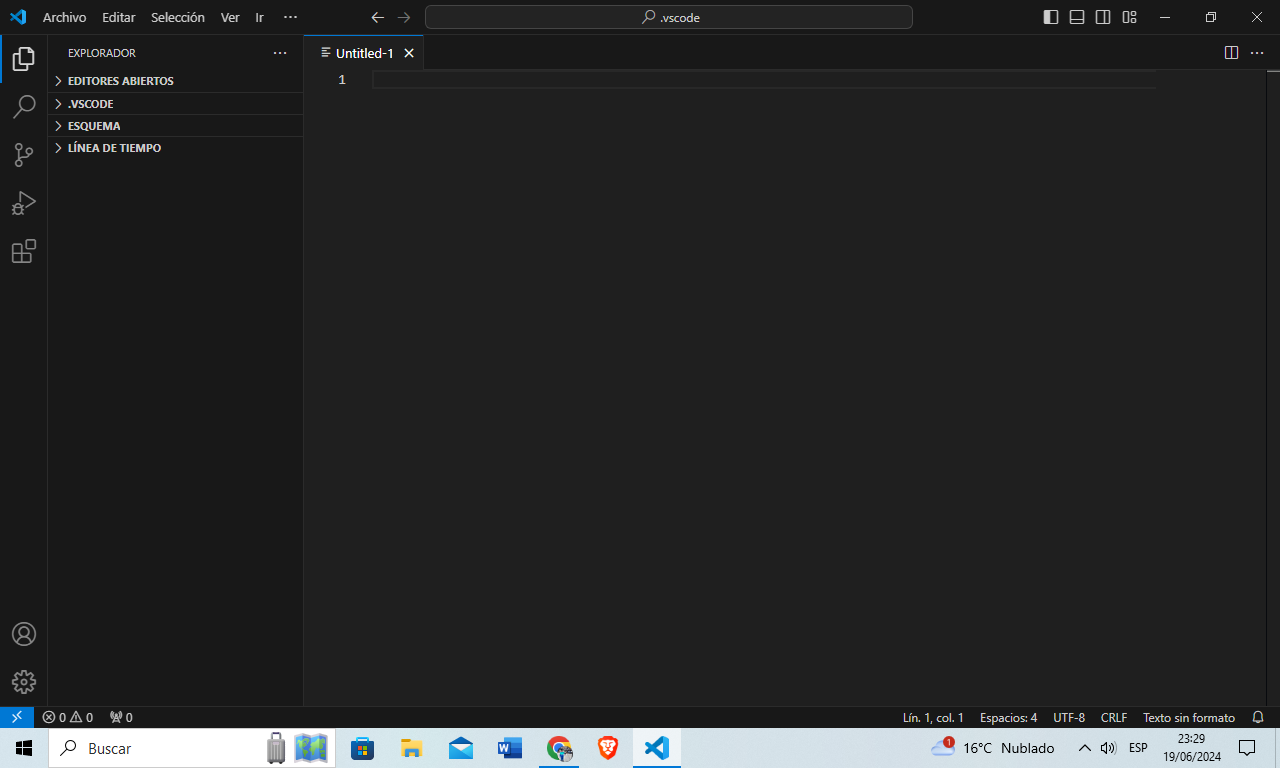Open the Selección menu
1280x768 pixels.
click(178, 17)
